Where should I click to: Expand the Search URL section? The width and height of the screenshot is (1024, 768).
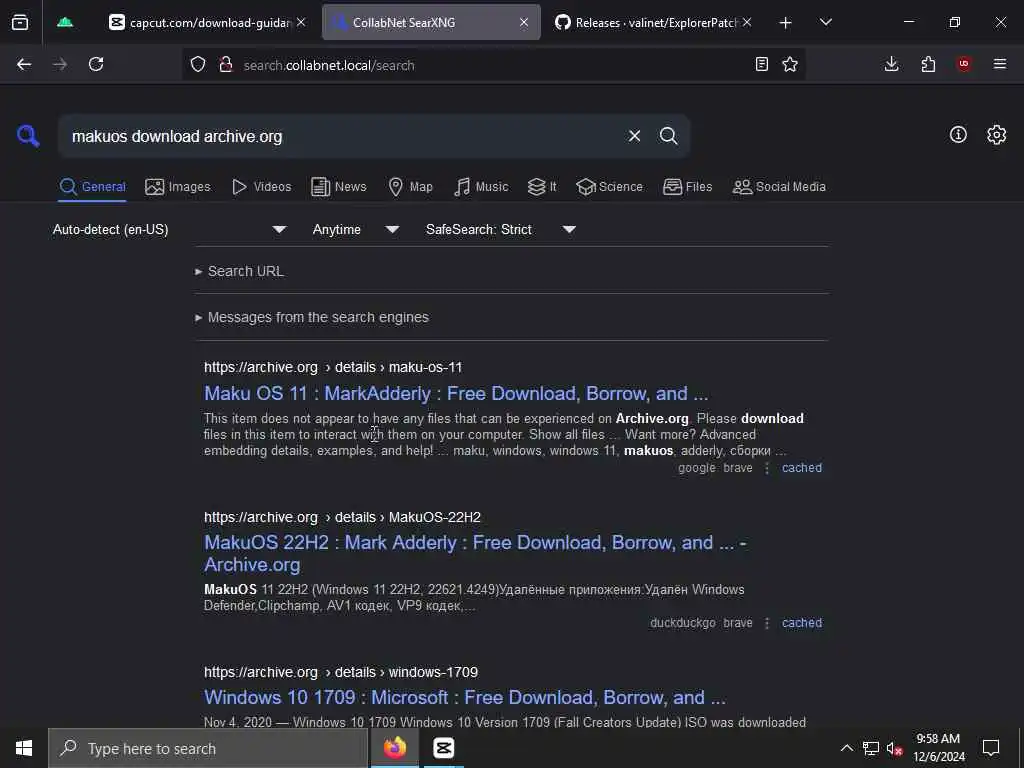[240, 271]
